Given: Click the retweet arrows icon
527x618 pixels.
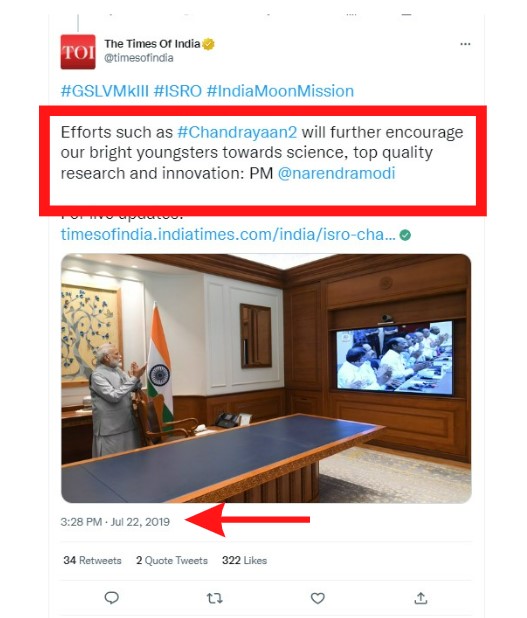Looking at the screenshot, I should tap(214, 598).
